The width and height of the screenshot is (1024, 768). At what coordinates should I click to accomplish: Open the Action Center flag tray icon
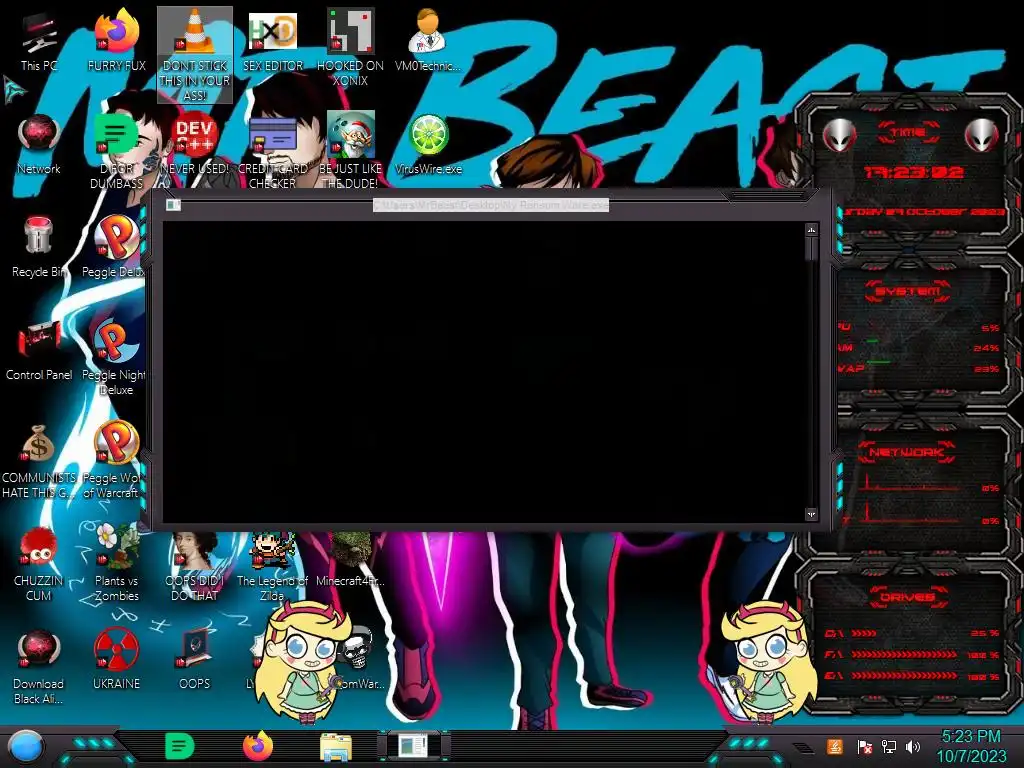(x=865, y=746)
